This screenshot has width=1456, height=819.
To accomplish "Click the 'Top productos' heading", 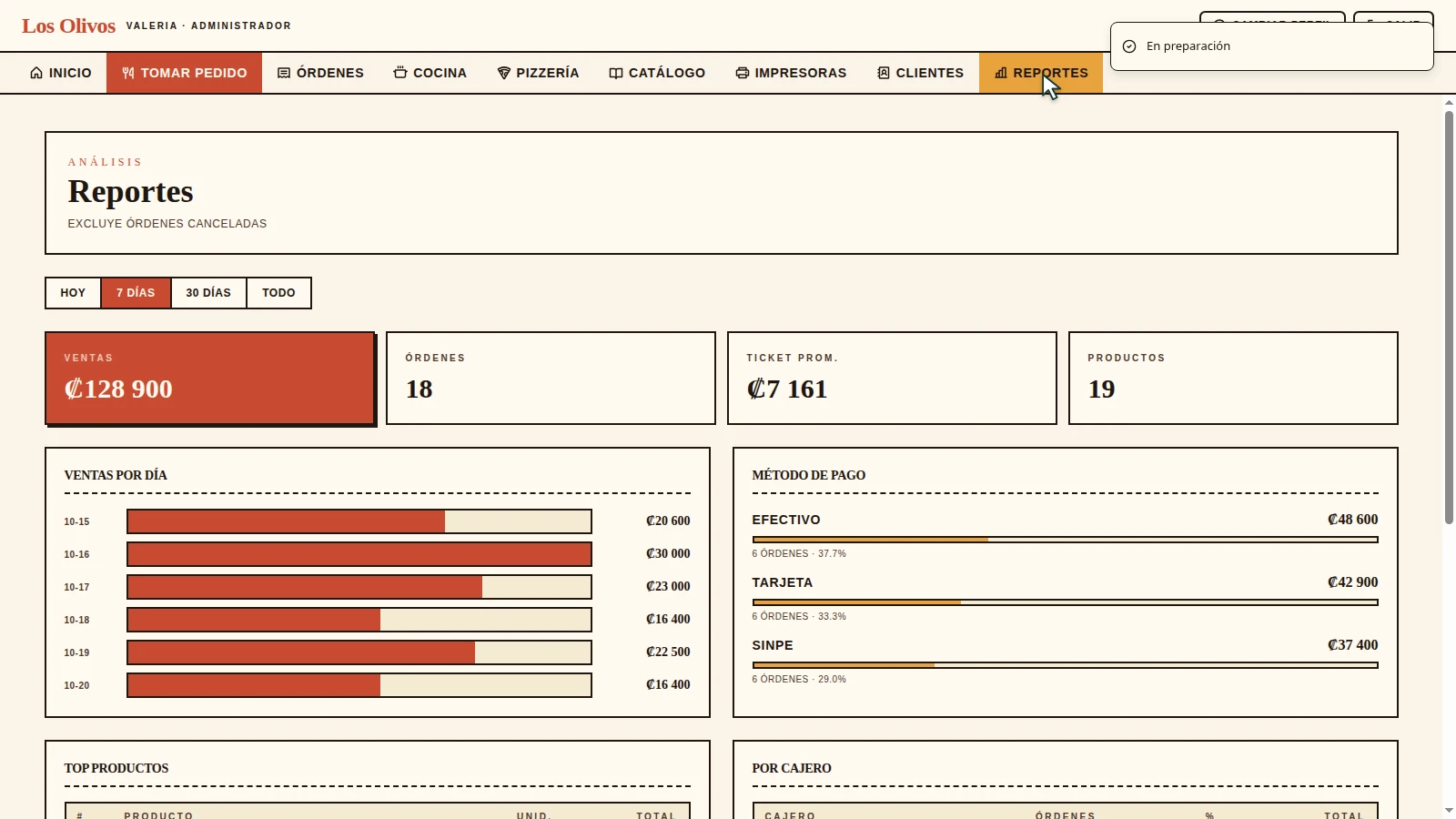I will pos(116,768).
